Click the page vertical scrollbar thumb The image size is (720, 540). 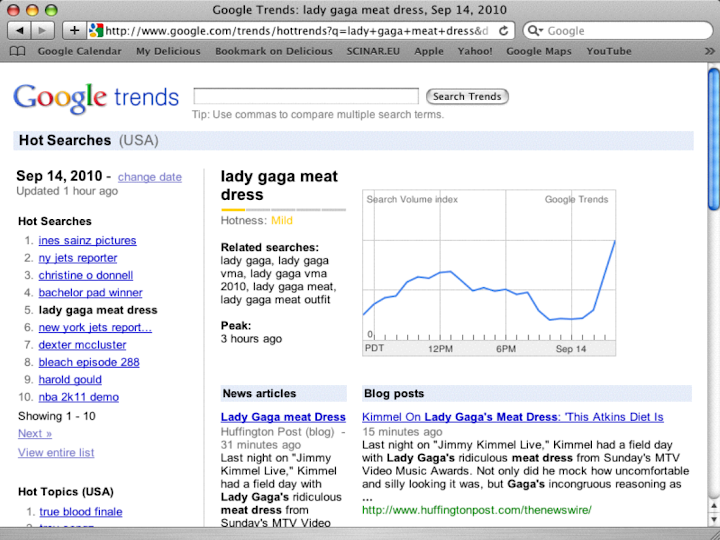pos(713,138)
